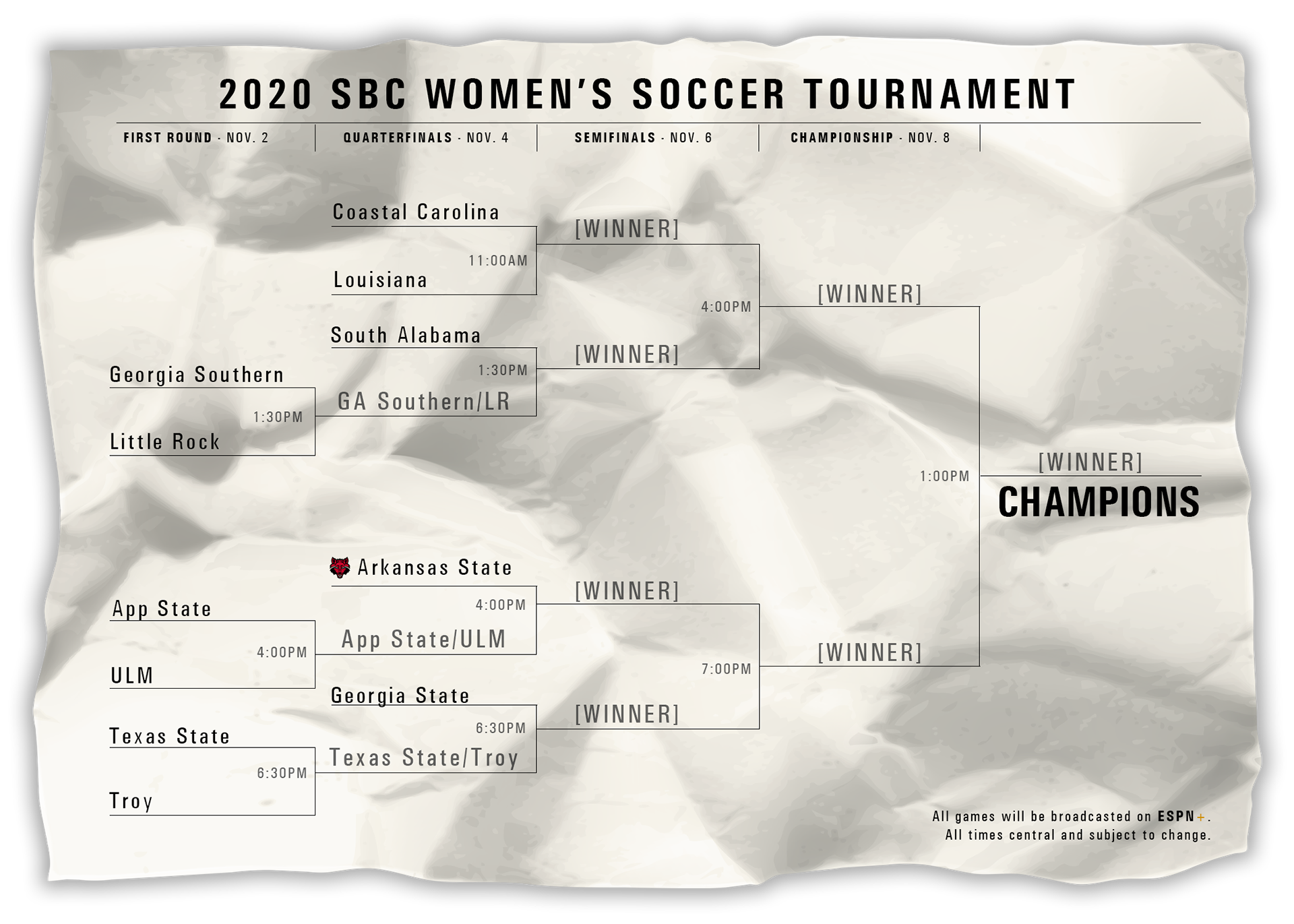1294x924 pixels.
Task: Click the GA Southern/LR quarterfinal slot
Action: [424, 402]
